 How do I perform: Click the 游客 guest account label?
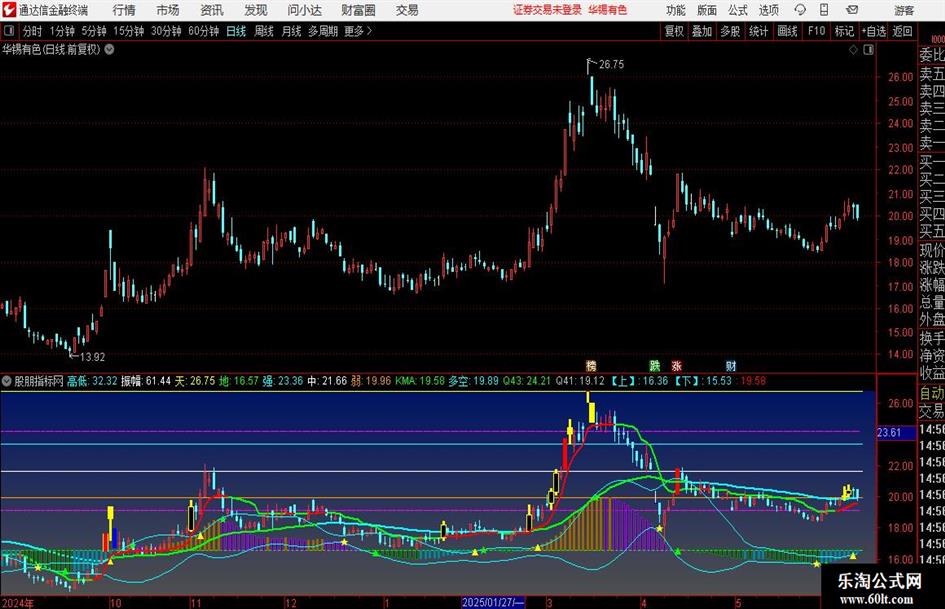(904, 10)
